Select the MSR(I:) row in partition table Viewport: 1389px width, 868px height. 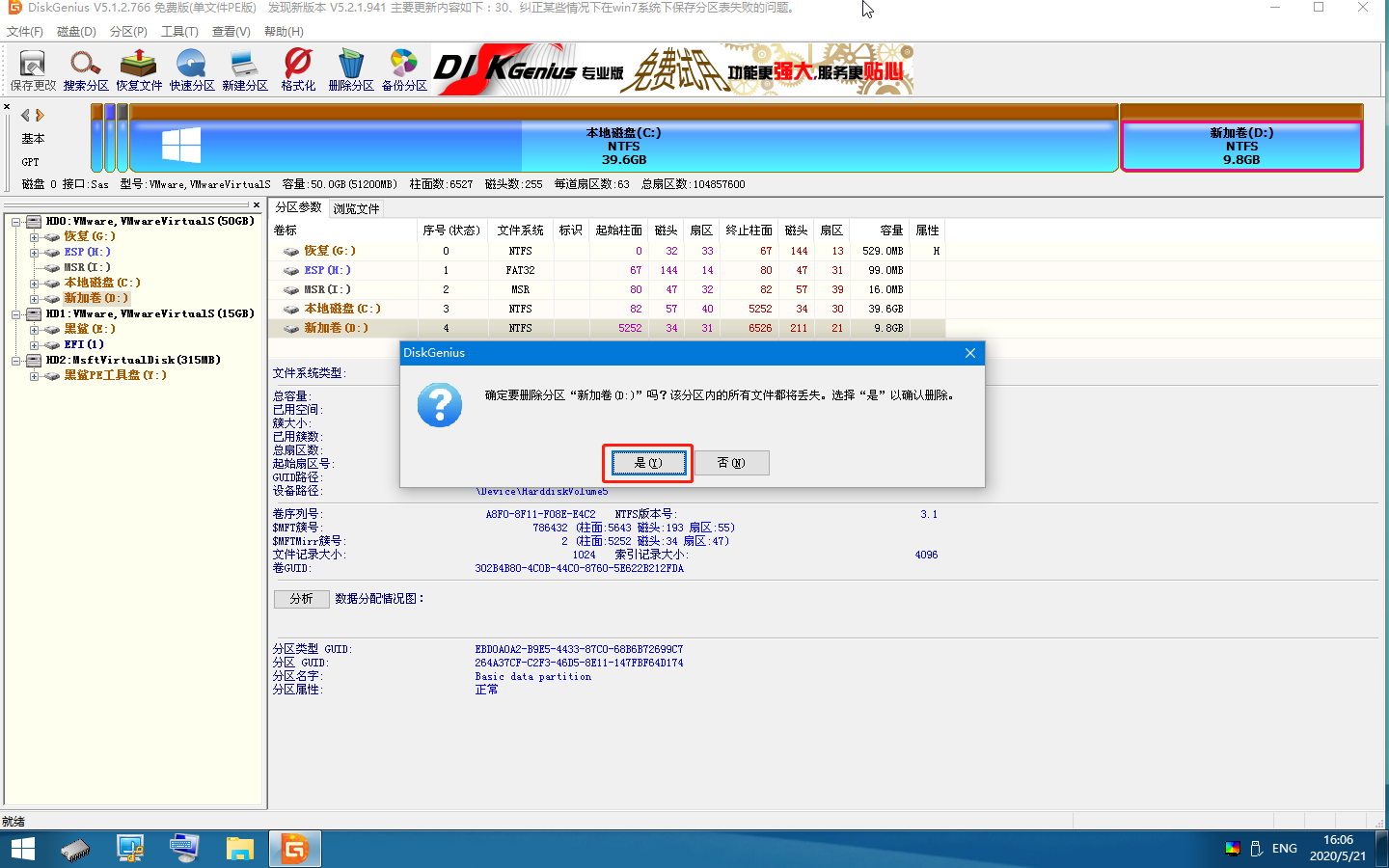point(608,289)
